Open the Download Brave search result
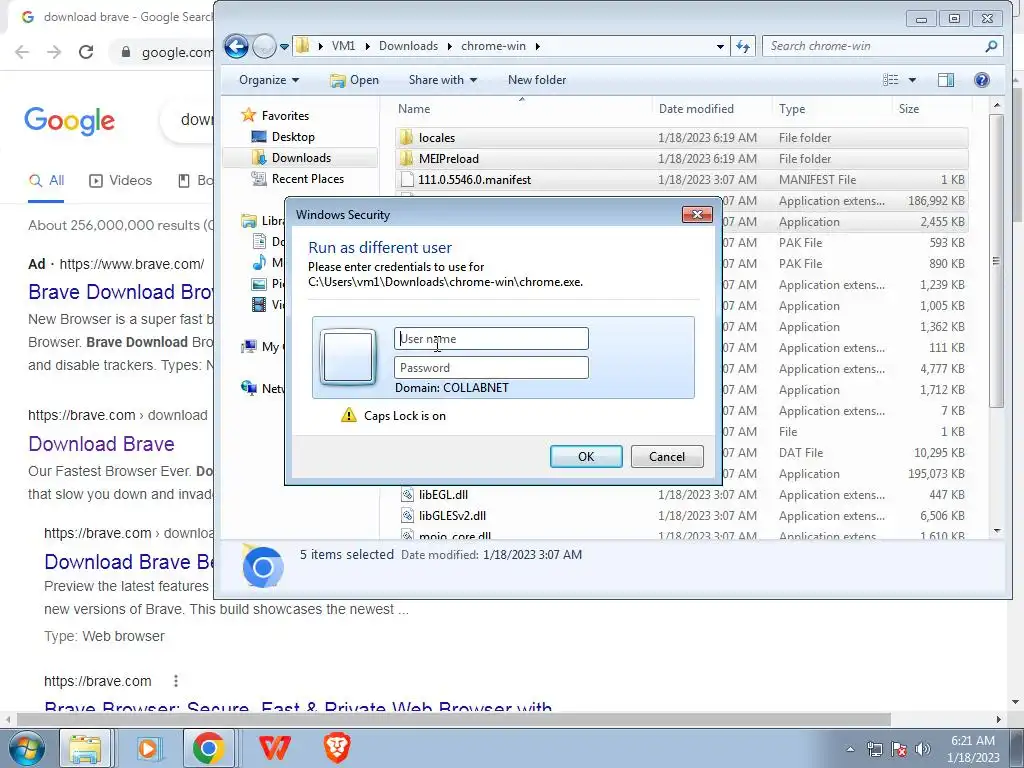This screenshot has width=1024, height=768. point(101,444)
